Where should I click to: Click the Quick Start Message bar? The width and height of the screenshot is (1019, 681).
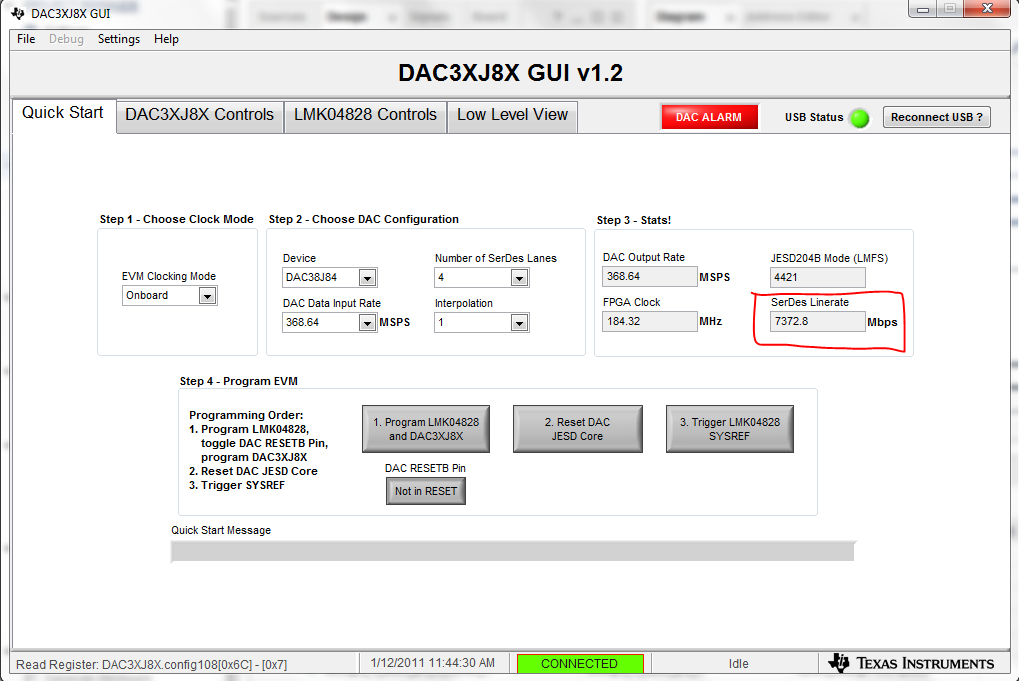click(513, 551)
